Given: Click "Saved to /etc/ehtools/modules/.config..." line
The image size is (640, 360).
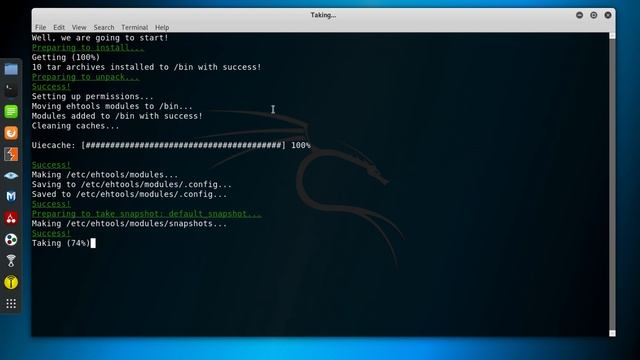Looking at the screenshot, I should click(129, 194).
